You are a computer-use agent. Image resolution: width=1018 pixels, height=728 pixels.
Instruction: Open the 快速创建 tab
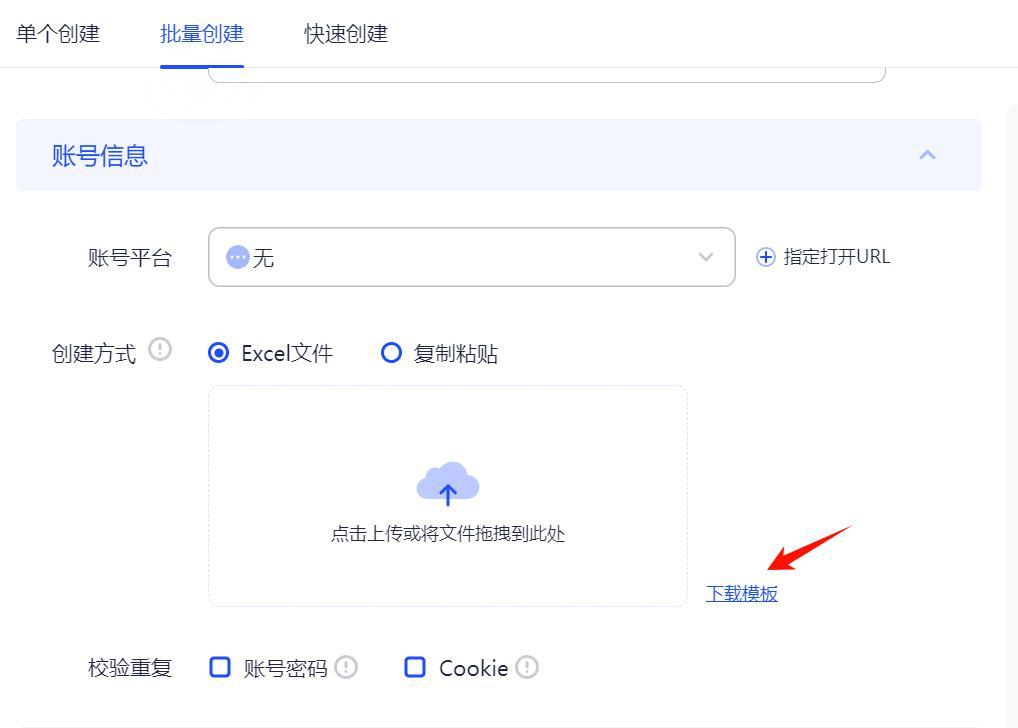tap(346, 34)
